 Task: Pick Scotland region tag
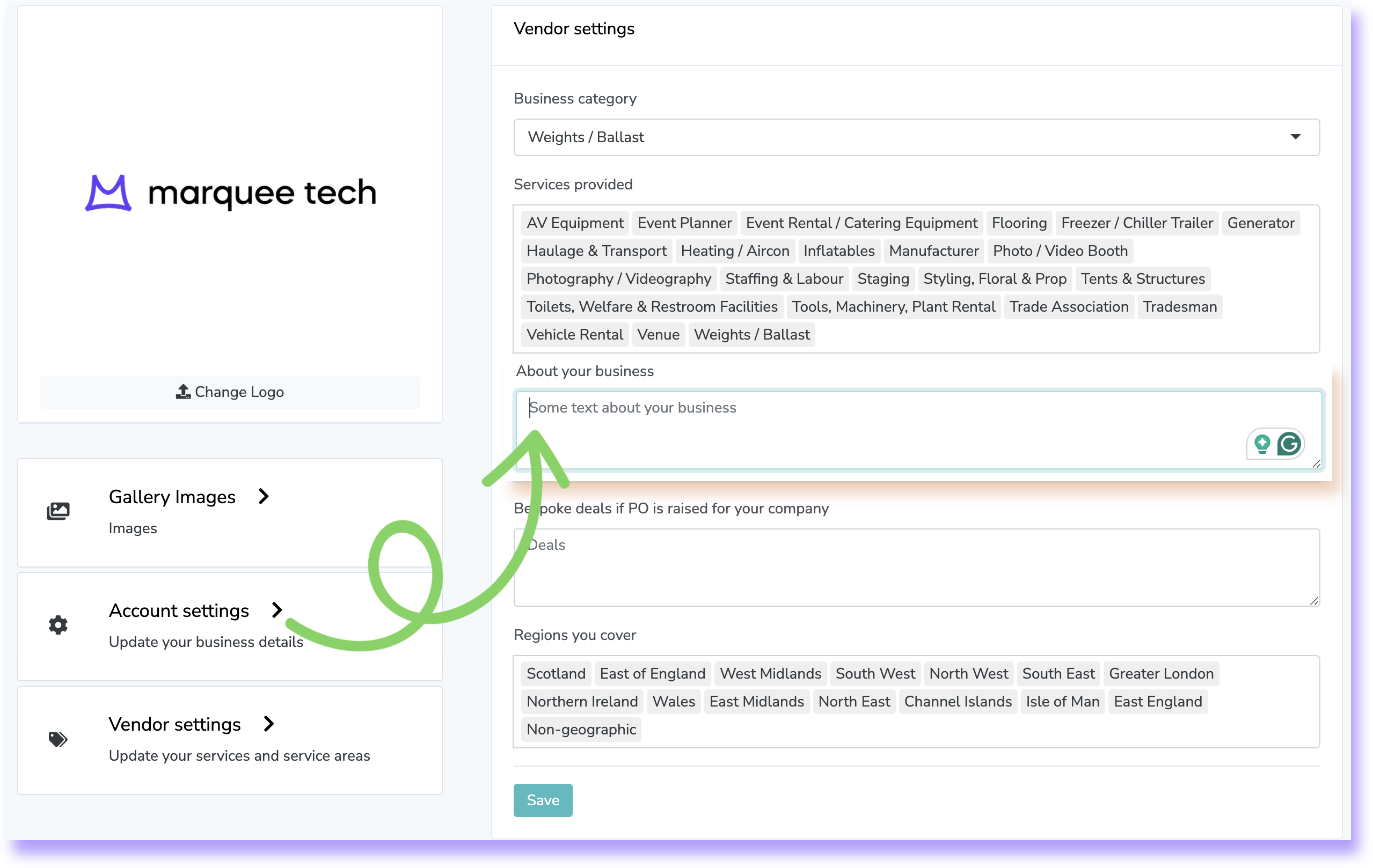click(x=556, y=674)
